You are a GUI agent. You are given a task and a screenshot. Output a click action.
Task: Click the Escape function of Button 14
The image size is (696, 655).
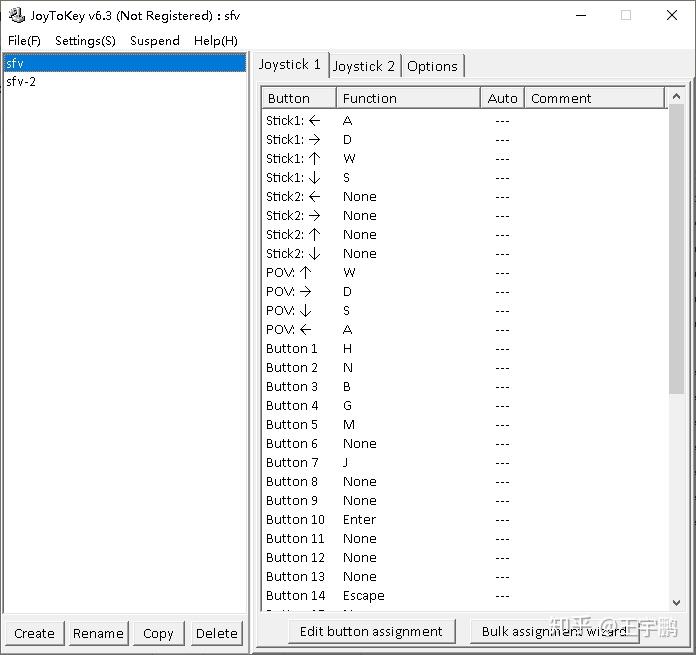pyautogui.click(x=364, y=596)
